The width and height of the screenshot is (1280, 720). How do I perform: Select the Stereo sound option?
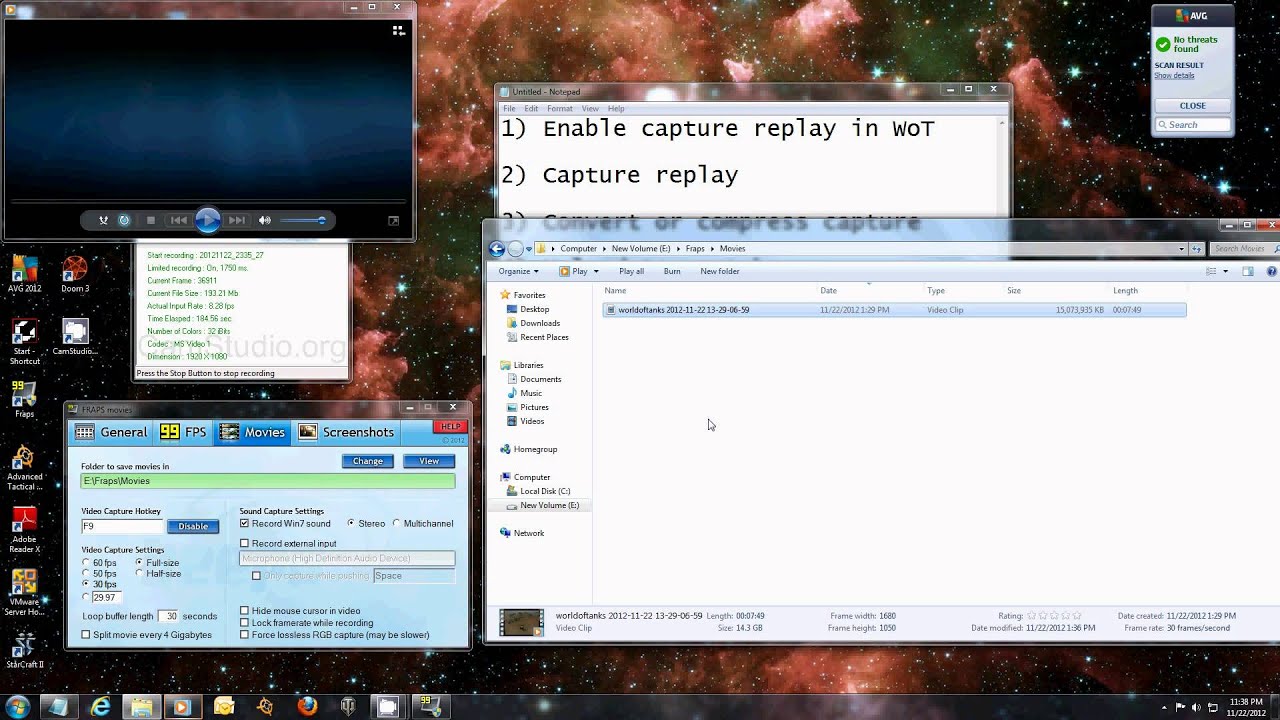coord(366,523)
